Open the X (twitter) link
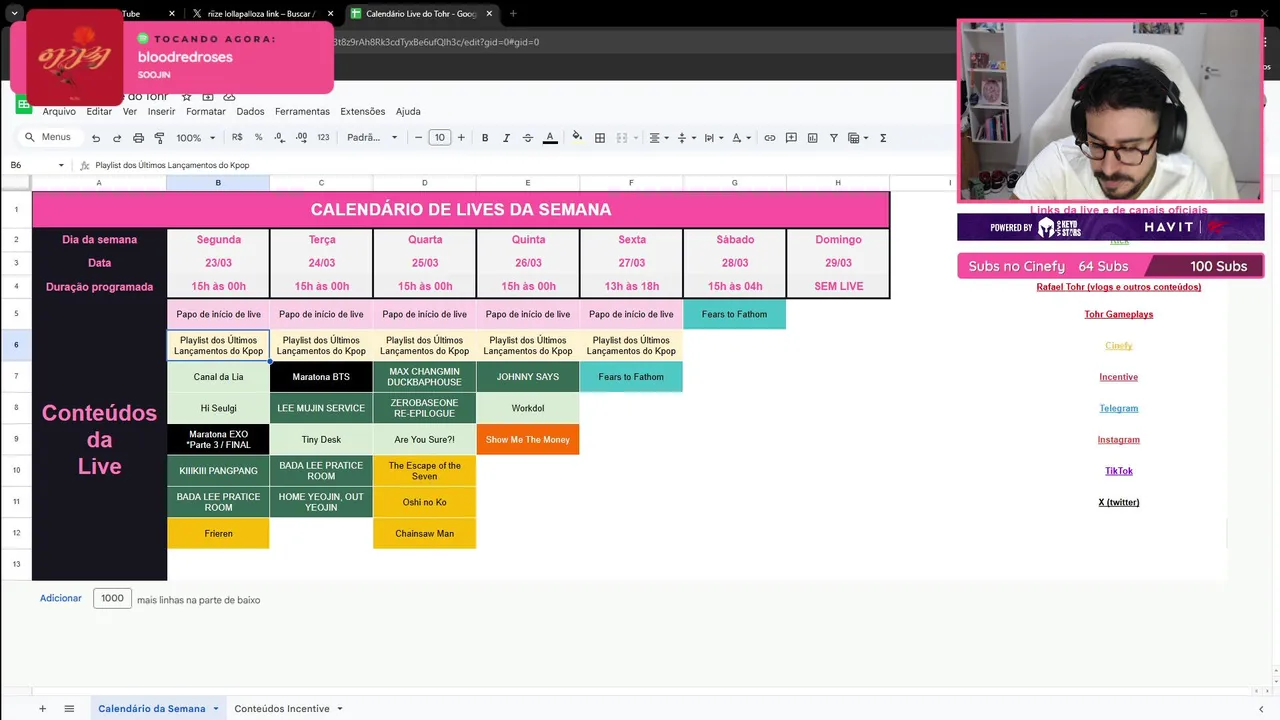This screenshot has height=720, width=1280. [1119, 502]
